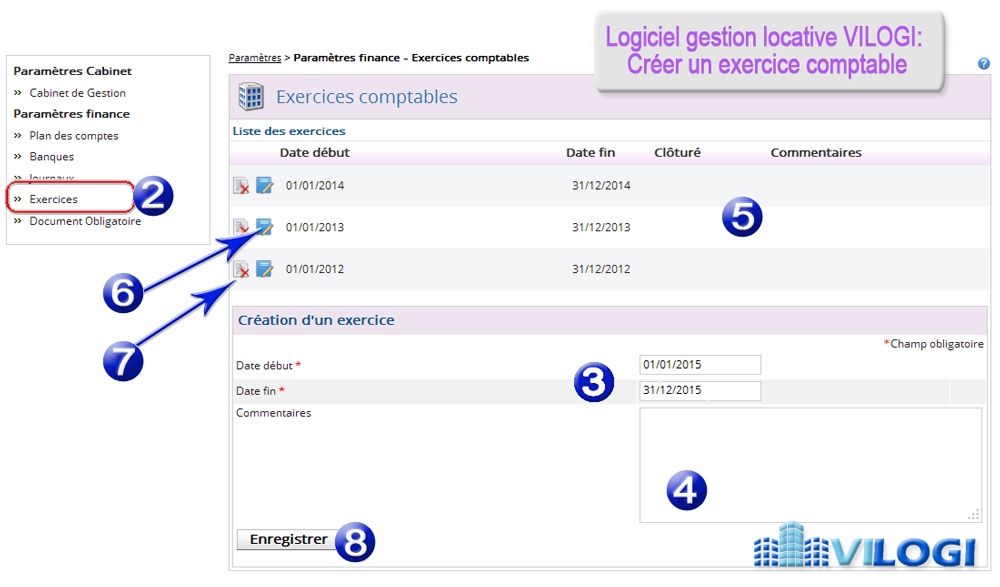Open Document Obligatoire page
1000x587 pixels.
[x=85, y=221]
